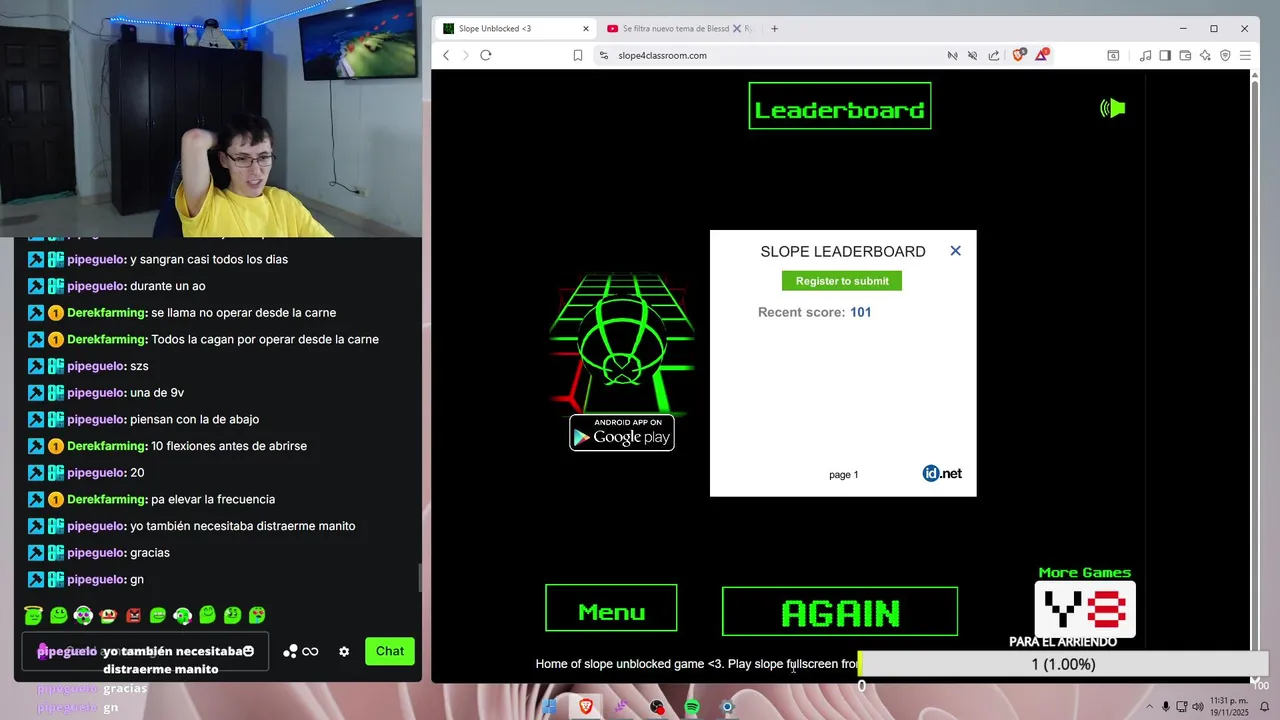Screen dimensions: 1280x720
Task: Switch to the Slope Unblocked tab
Action: click(x=517, y=28)
